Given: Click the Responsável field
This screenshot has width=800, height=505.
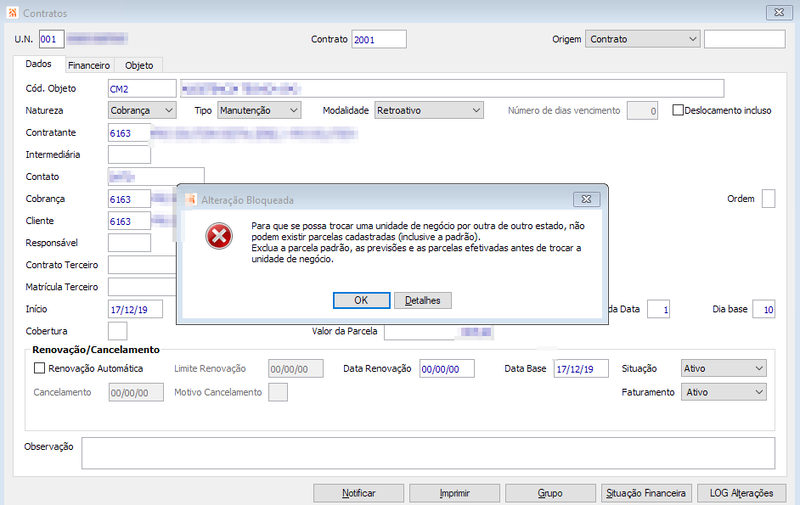Looking at the screenshot, I should click(x=130, y=243).
